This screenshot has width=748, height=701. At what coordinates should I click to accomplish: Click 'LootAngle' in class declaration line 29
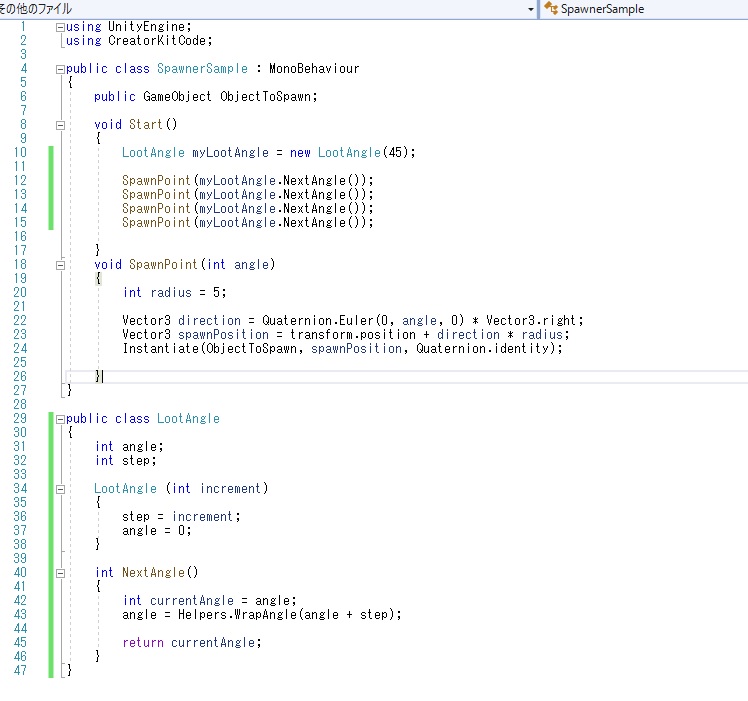pos(188,419)
